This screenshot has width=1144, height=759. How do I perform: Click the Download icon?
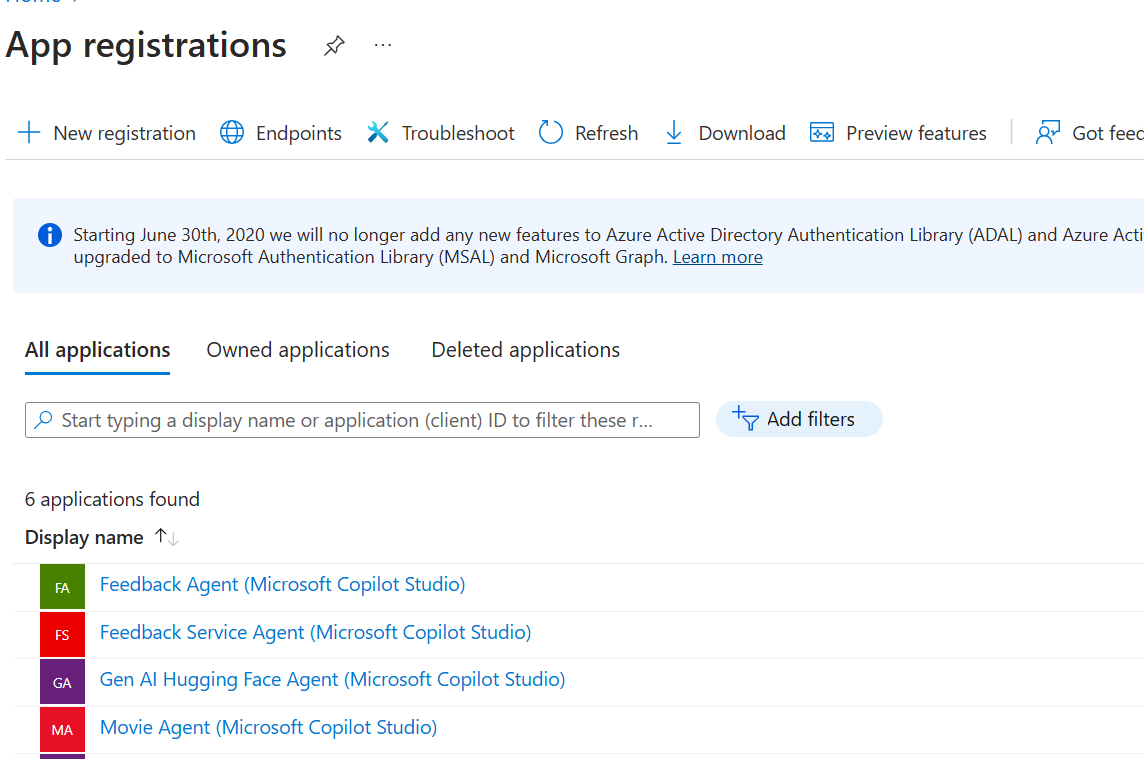pyautogui.click(x=673, y=132)
